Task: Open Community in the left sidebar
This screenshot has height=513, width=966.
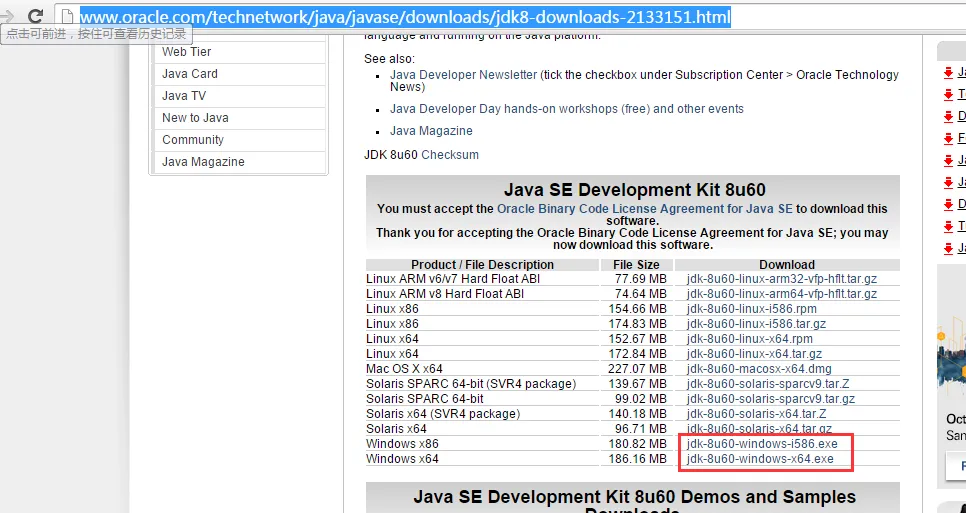Action: 193,140
